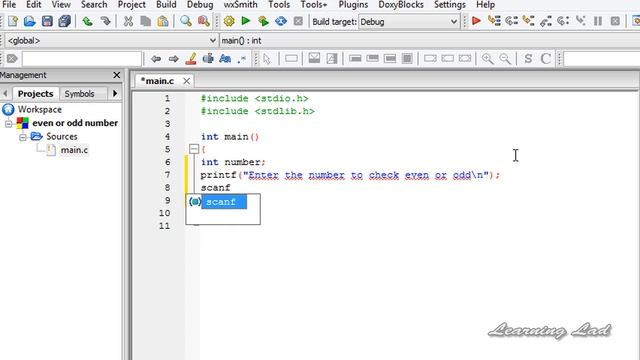Undo the last edit with the green arrow
The height and width of the screenshot is (360, 640).
coord(87,21)
